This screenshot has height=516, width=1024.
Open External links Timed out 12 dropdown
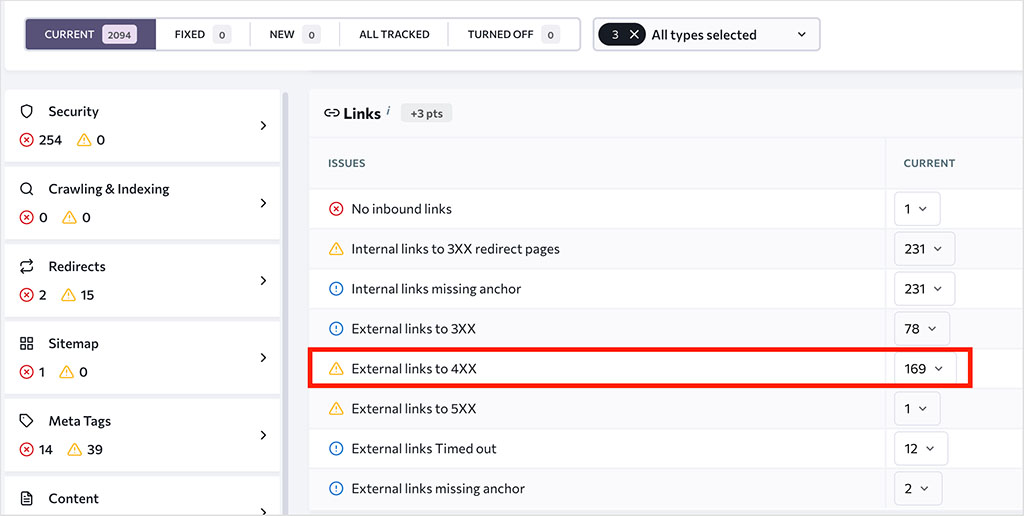coord(921,449)
